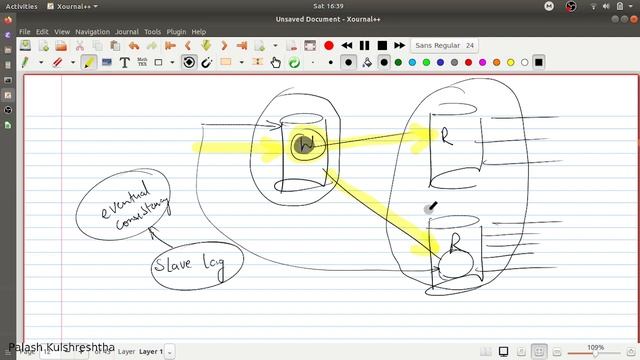Screen dimensions: 640x360
Task: Select the Text tool
Action: tap(124, 62)
